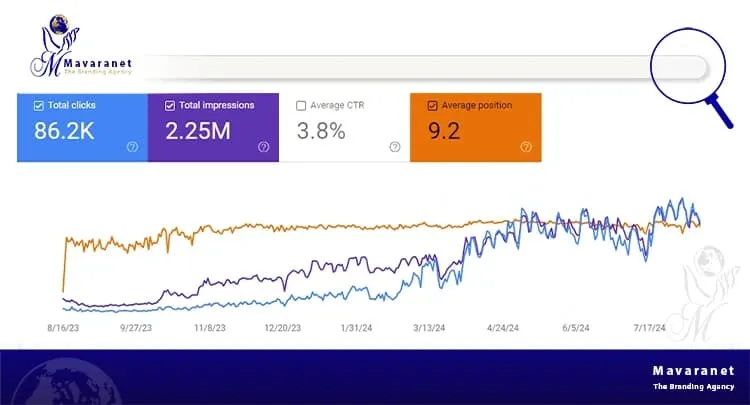Click the Mavaranet Branding Agency footer text
This screenshot has width=750, height=405.
point(682,377)
